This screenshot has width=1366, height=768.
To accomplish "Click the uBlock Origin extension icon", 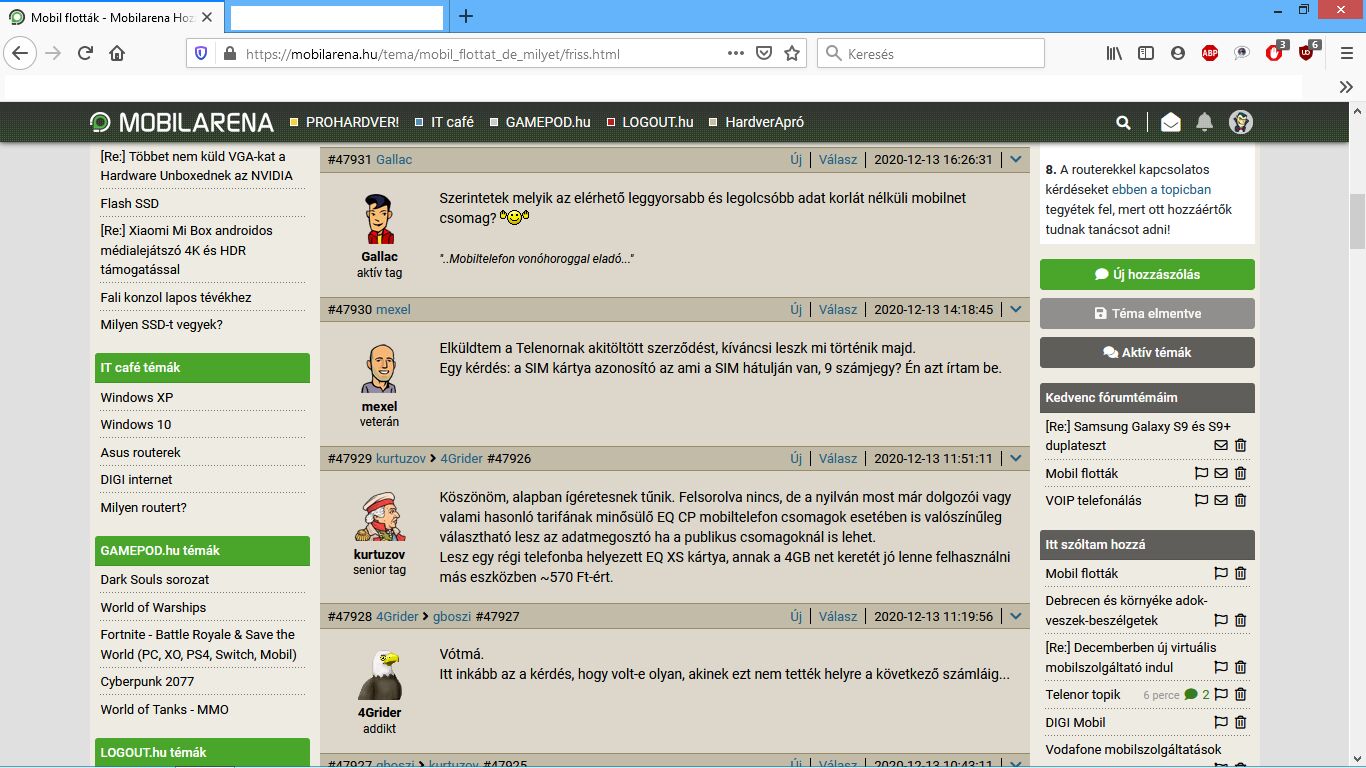I will (1306, 54).
